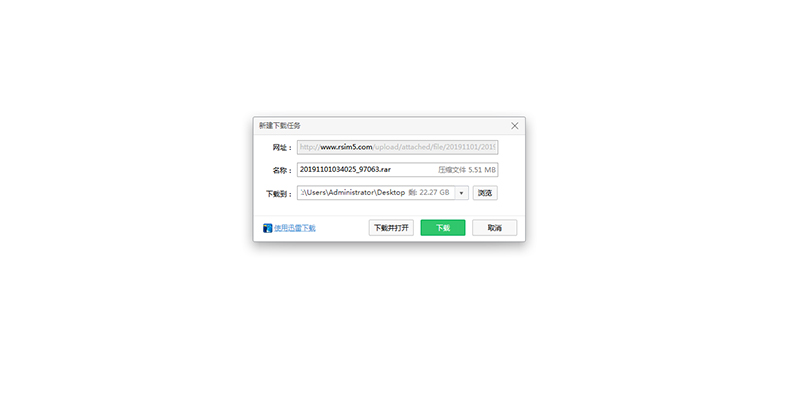This screenshot has width=800, height=407.
Task: Cancel the download with 取消
Action: [494, 227]
